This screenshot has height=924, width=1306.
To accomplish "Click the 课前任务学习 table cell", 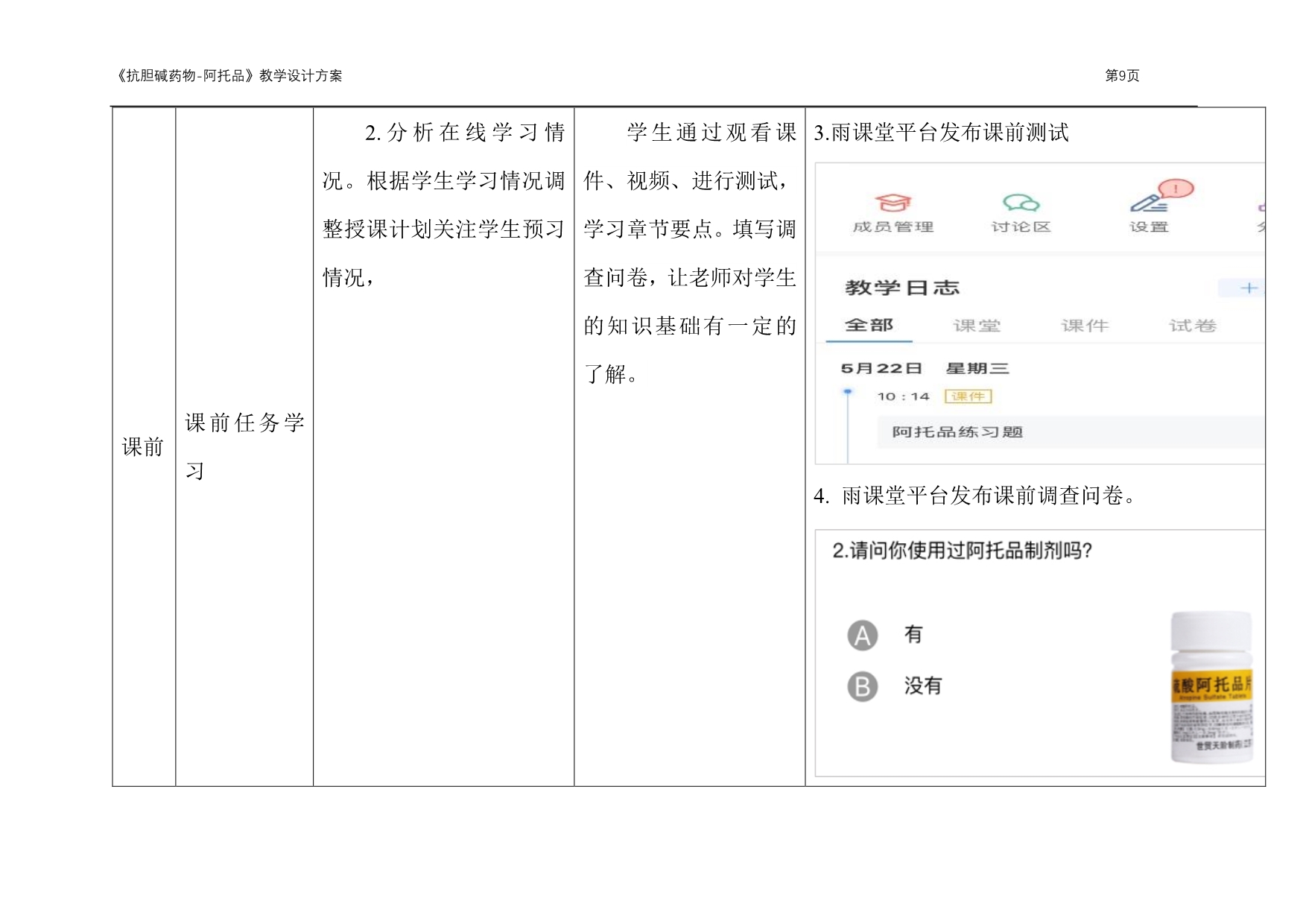I will pyautogui.click(x=244, y=446).
